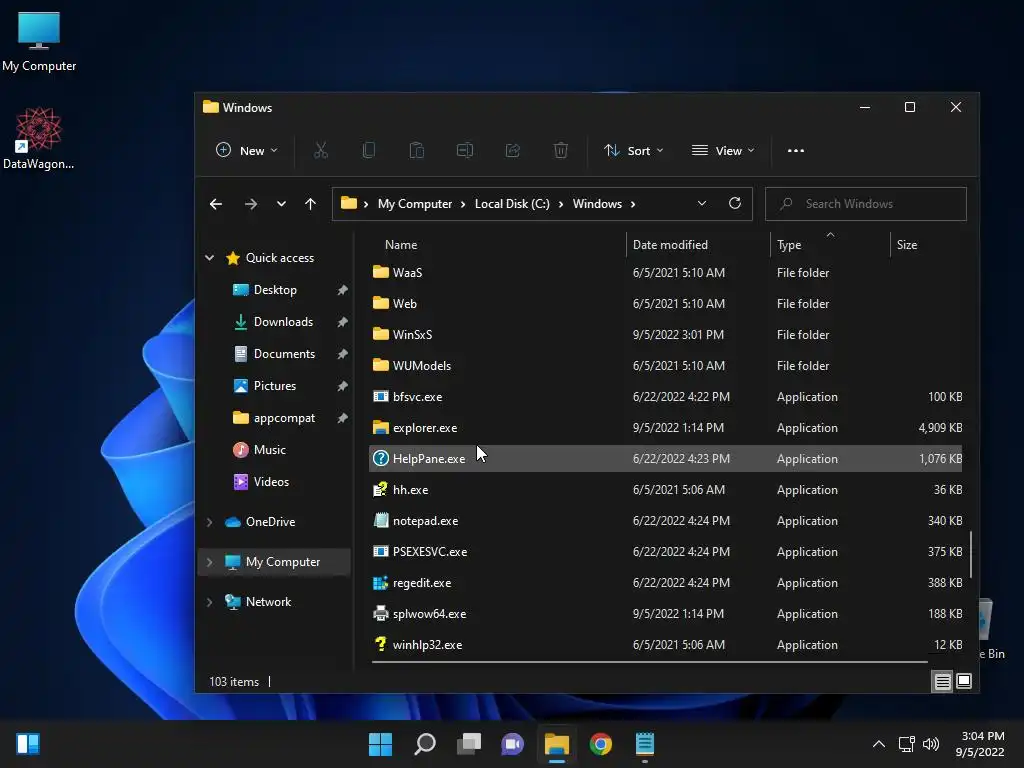Open taskbar Search magnifier
Screen dimensions: 1024x768
tap(424, 744)
